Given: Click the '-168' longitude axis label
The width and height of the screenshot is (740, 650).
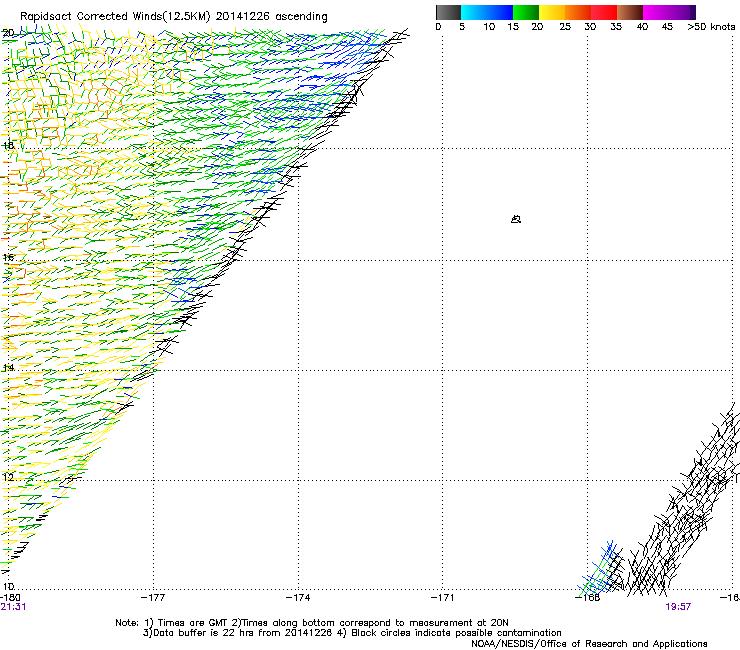Looking at the screenshot, I should coord(588,597).
